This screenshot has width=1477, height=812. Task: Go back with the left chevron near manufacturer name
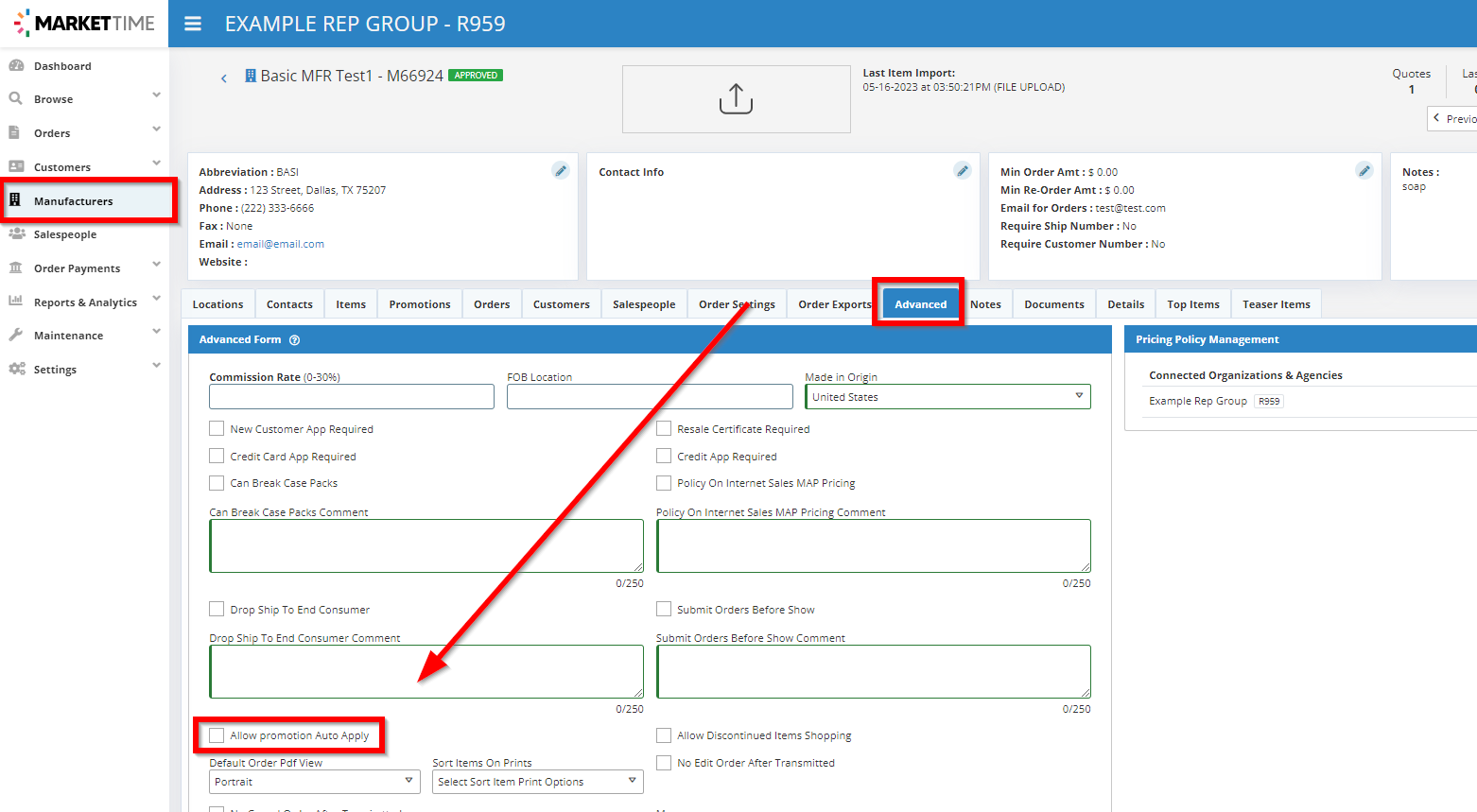224,78
